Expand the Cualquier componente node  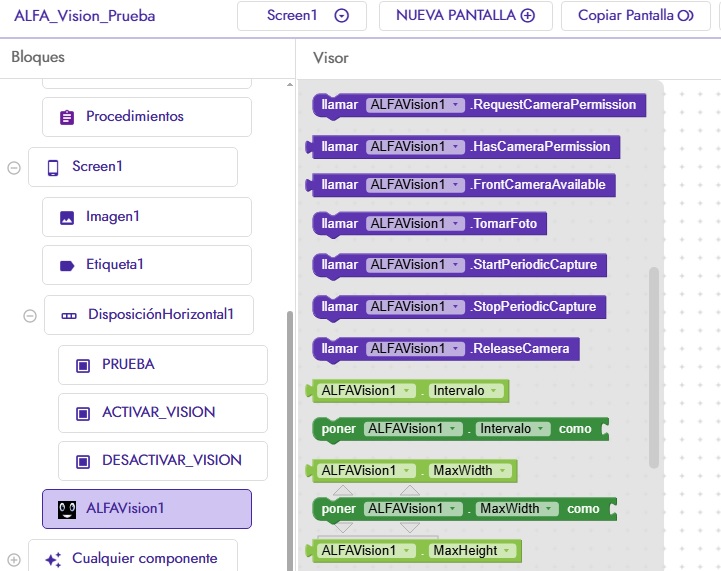(x=14, y=560)
